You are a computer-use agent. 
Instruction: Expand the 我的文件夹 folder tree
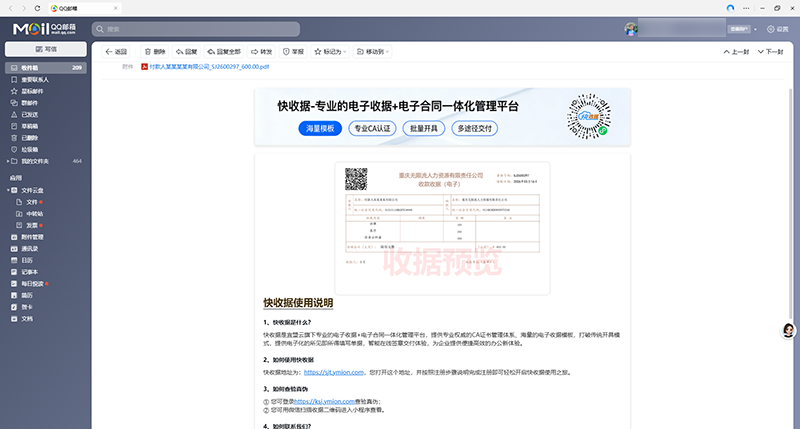tap(9, 161)
